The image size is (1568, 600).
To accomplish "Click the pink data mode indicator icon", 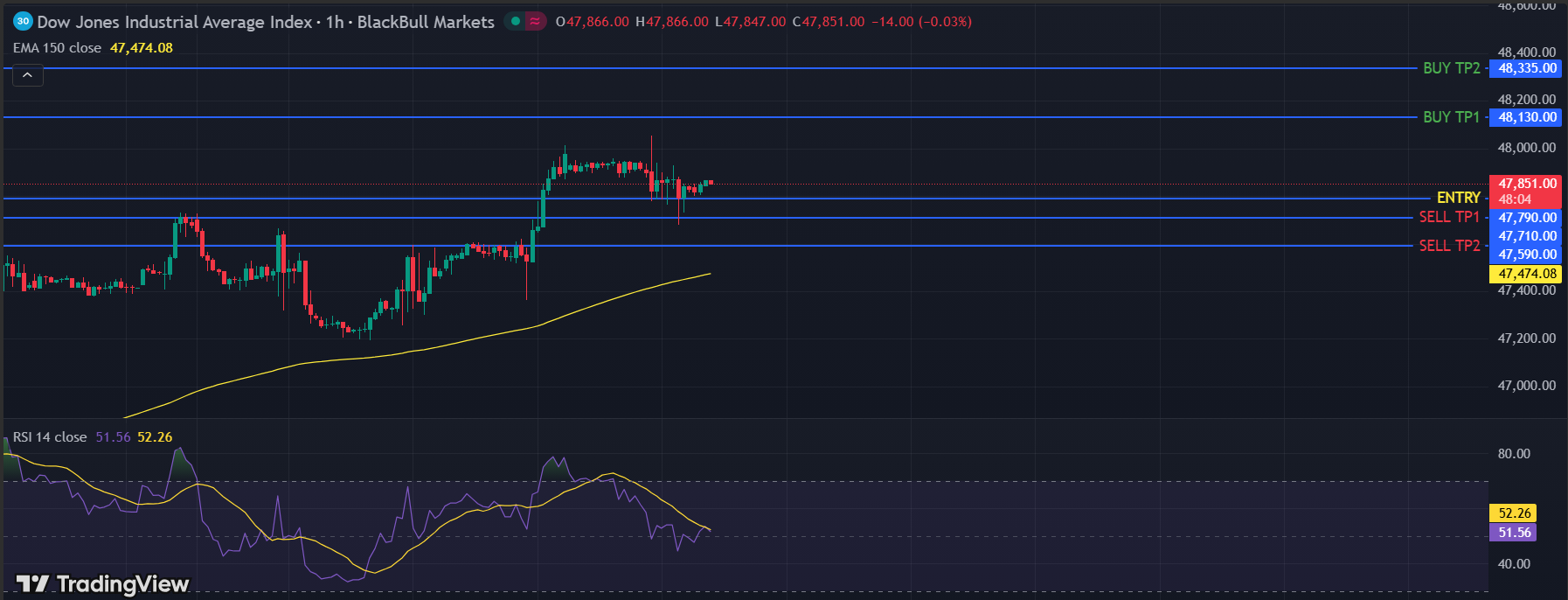I will [535, 21].
